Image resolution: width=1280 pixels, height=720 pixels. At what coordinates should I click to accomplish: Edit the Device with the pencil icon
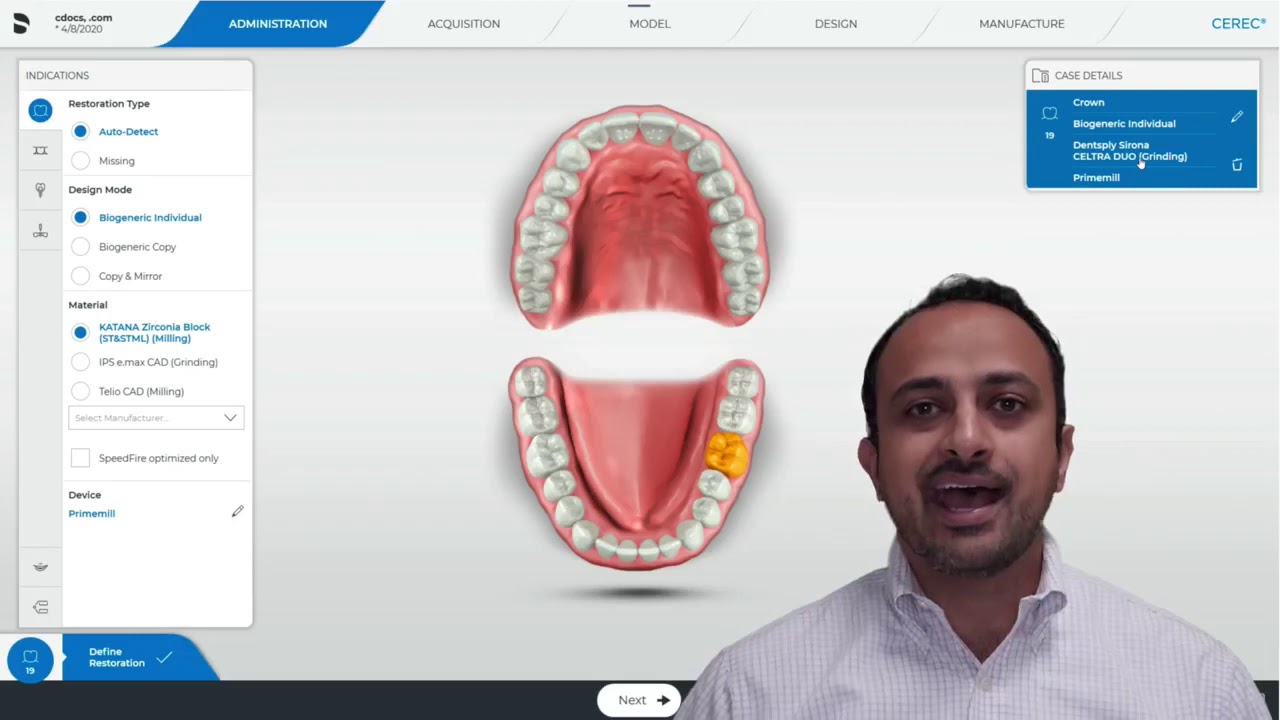click(237, 512)
